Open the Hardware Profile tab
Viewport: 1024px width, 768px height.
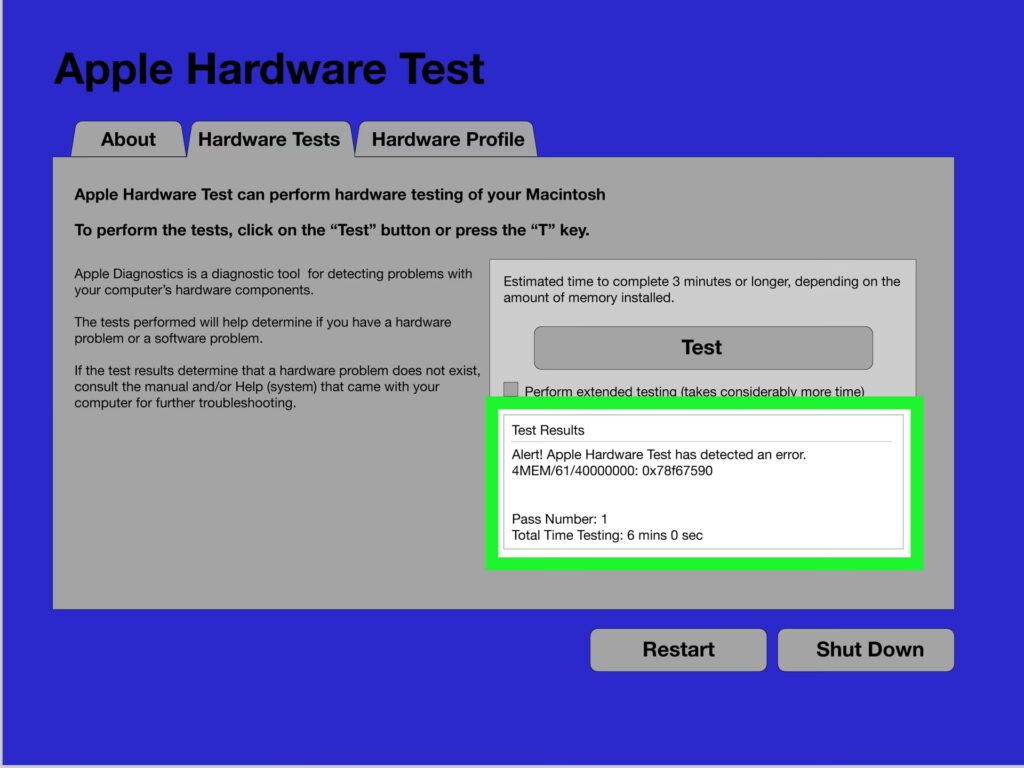click(x=447, y=140)
